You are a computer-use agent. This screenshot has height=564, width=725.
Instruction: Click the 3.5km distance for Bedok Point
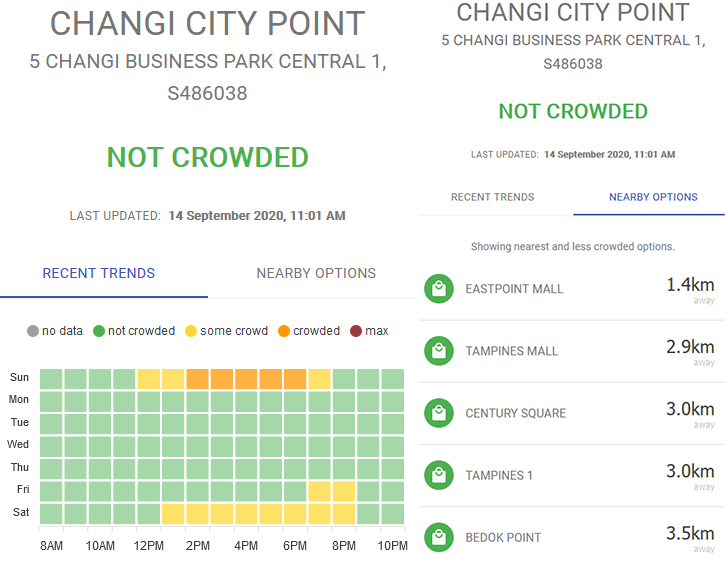(690, 533)
